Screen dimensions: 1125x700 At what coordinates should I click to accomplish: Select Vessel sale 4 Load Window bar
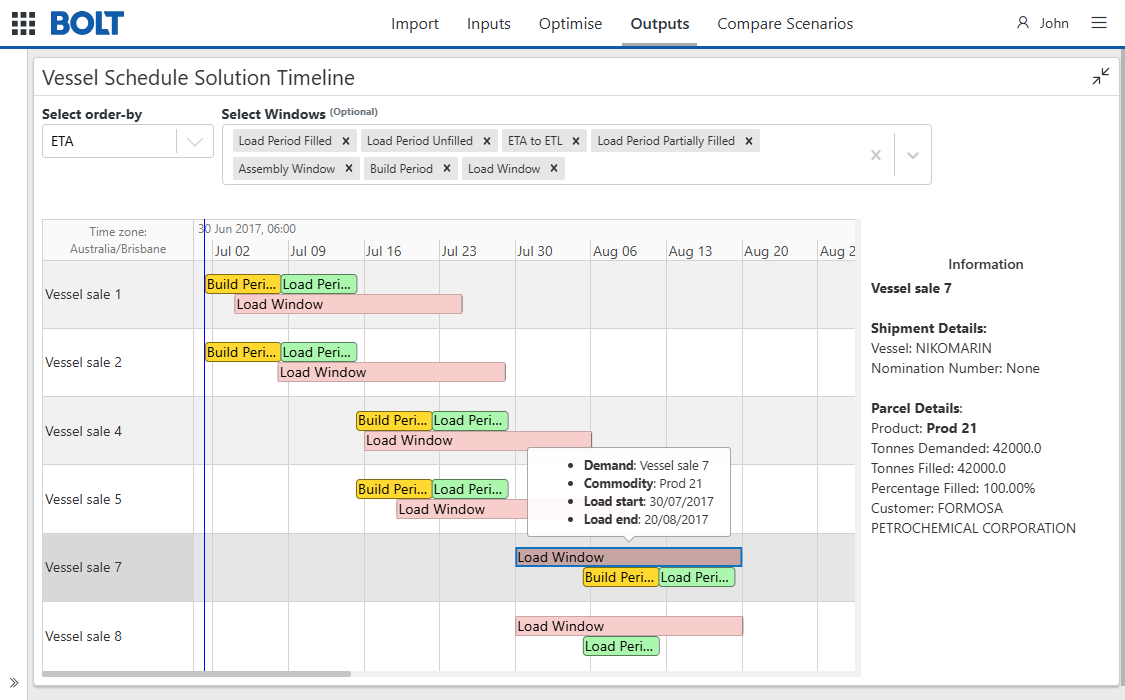tap(478, 440)
